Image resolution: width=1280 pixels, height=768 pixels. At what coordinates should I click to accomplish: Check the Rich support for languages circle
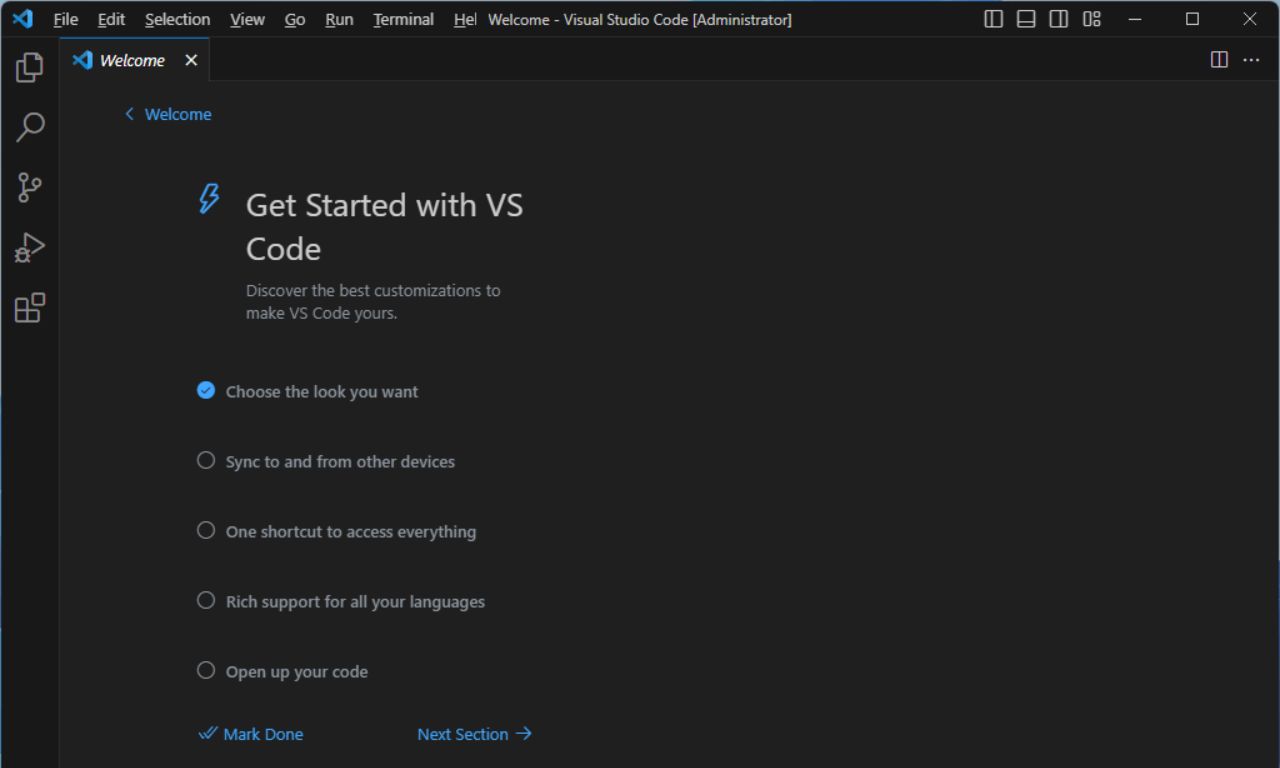click(206, 600)
